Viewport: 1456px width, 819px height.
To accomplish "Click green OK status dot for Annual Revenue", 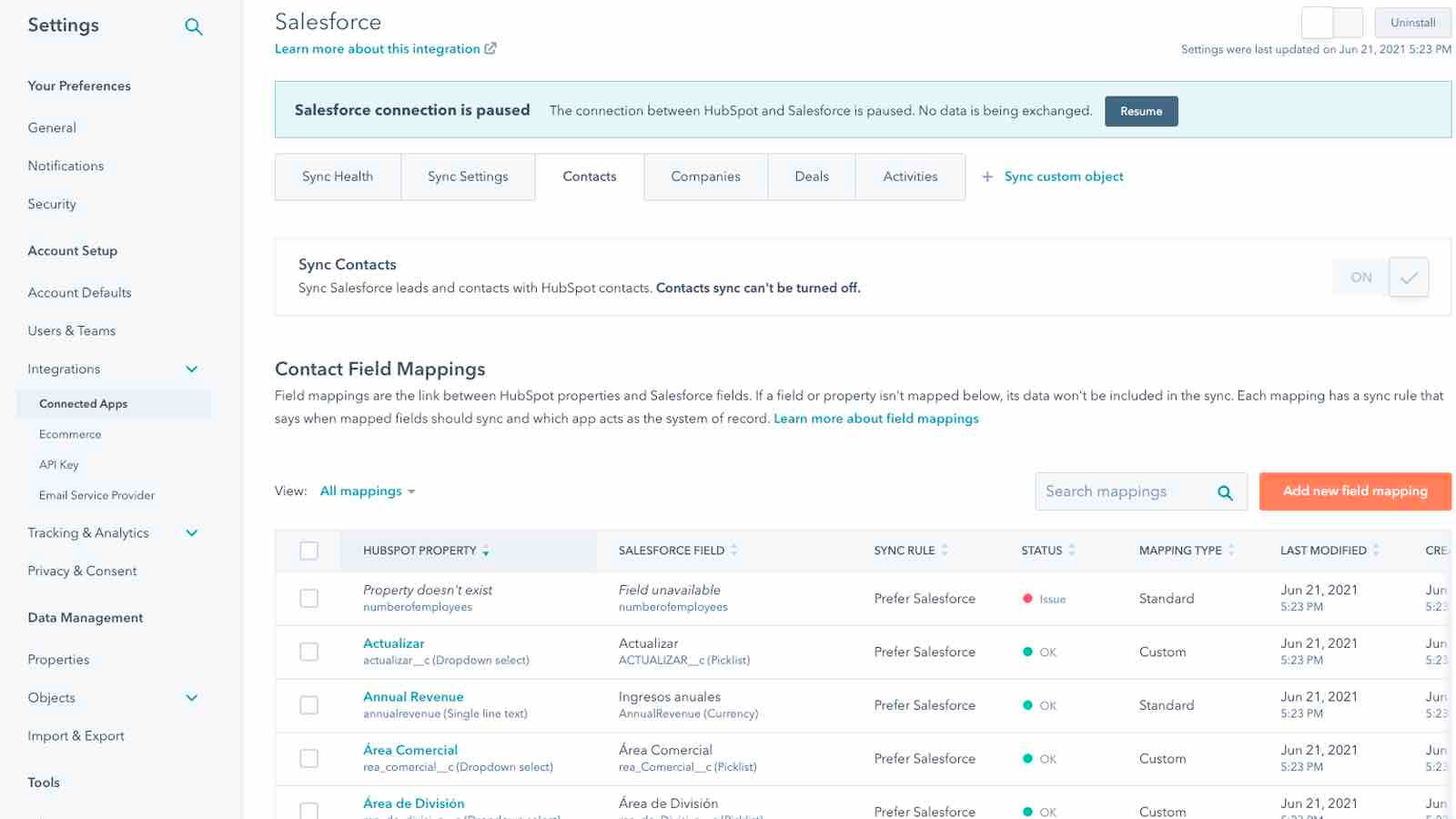I will (1027, 705).
